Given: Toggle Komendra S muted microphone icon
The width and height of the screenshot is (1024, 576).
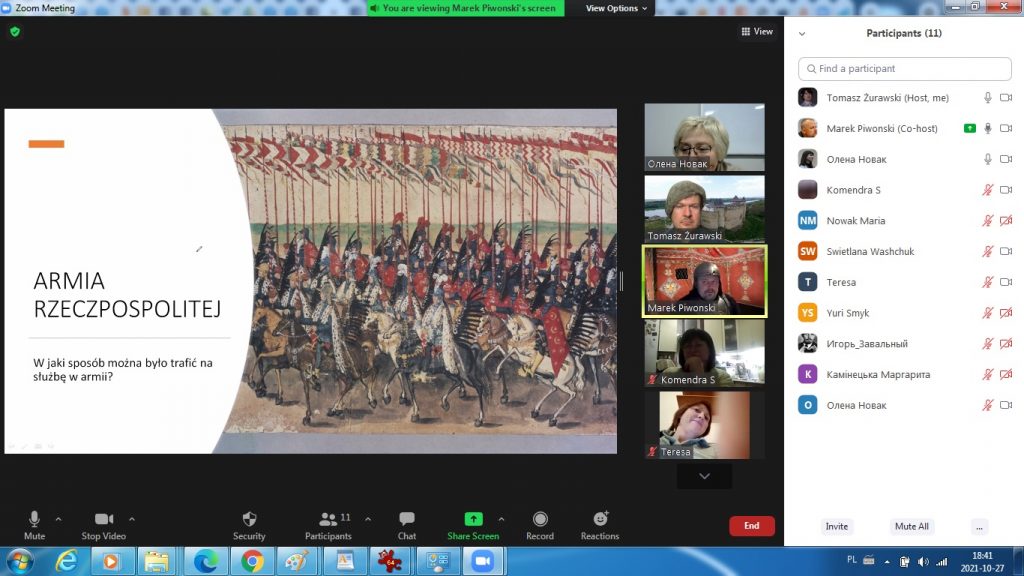Looking at the screenshot, I should tap(987, 190).
